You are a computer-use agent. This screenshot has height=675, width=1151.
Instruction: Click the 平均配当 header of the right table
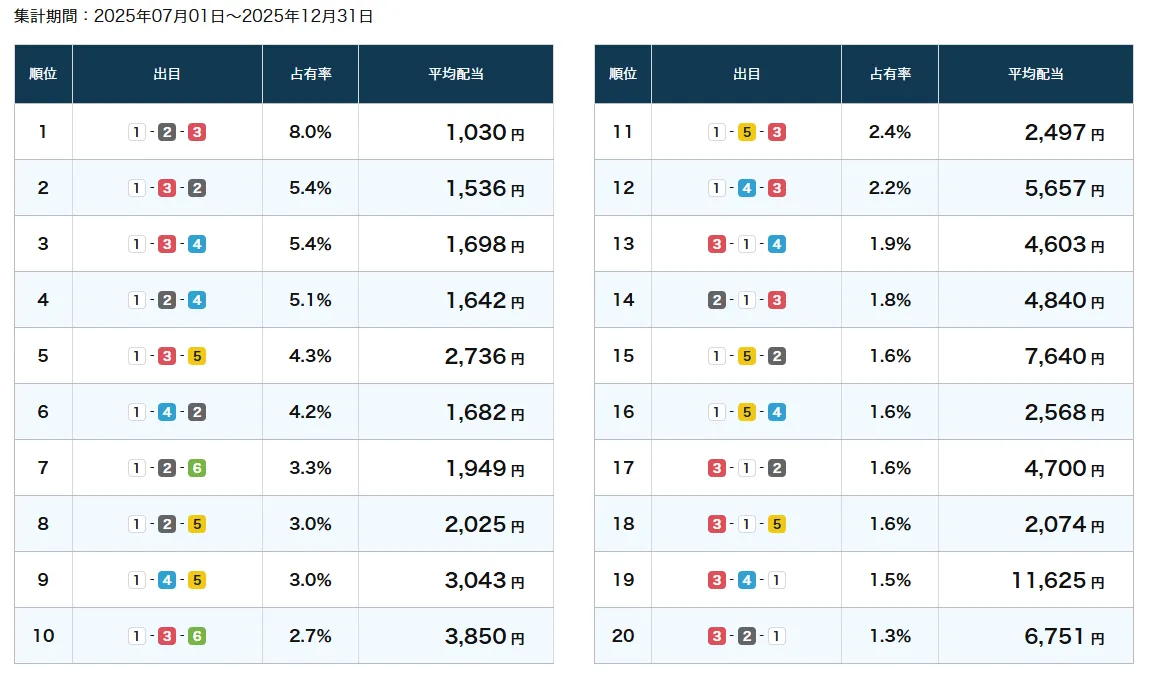(x=1035, y=74)
